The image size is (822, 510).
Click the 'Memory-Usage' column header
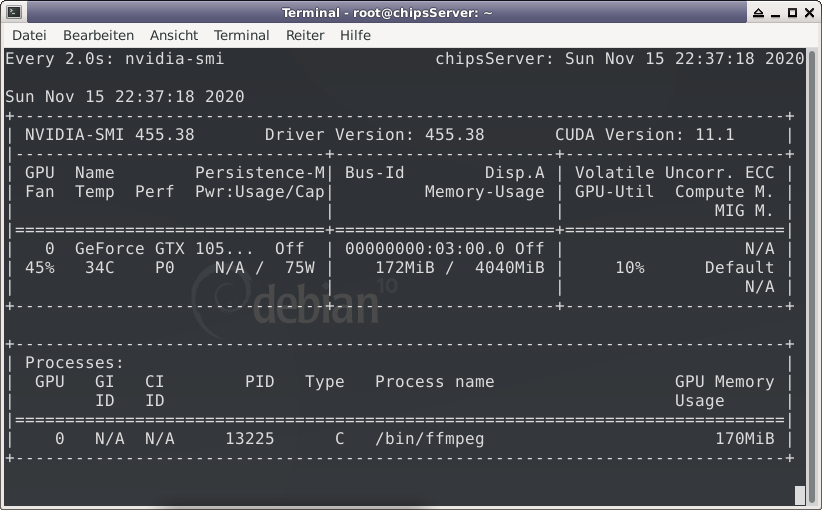tap(484, 192)
